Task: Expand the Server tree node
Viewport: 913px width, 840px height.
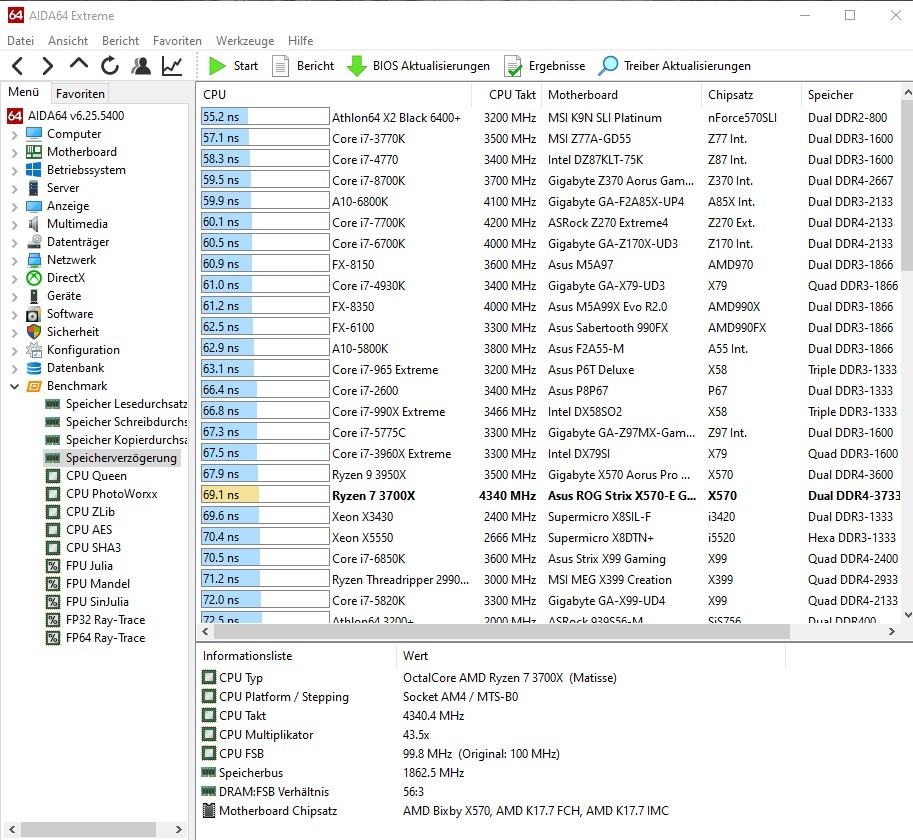Action: (x=15, y=189)
